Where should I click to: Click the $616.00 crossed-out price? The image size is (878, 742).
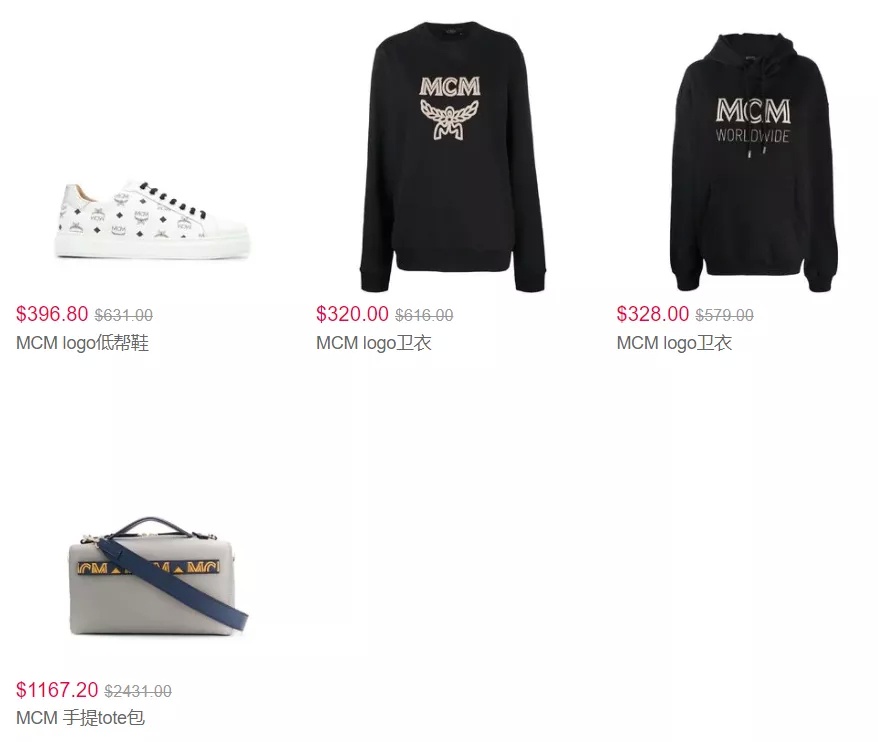tap(424, 315)
